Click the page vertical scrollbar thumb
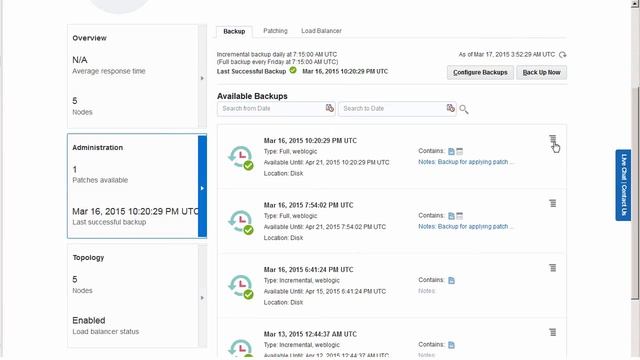The image size is (640, 360). tap(635, 192)
